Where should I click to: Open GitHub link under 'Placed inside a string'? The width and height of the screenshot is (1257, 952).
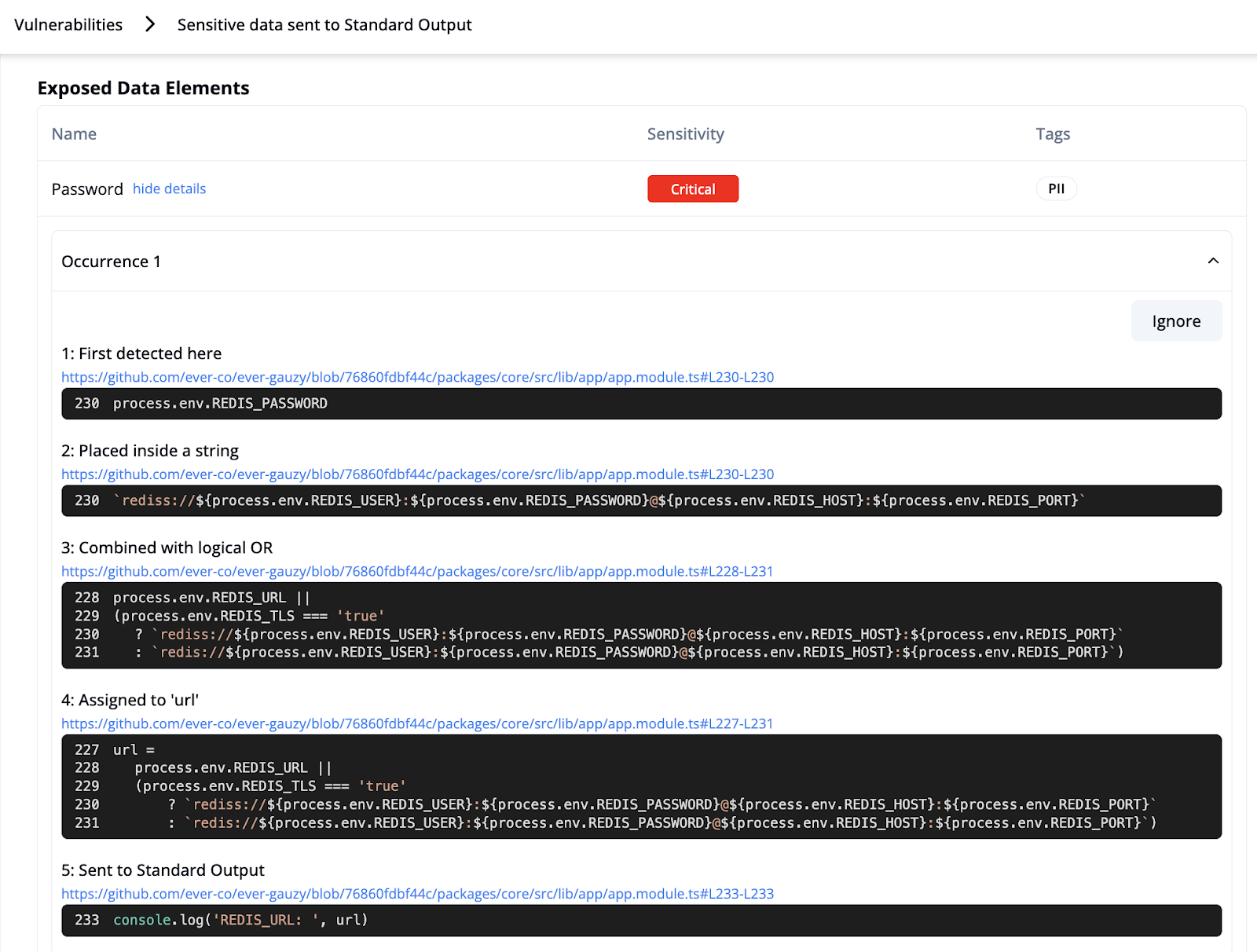417,474
